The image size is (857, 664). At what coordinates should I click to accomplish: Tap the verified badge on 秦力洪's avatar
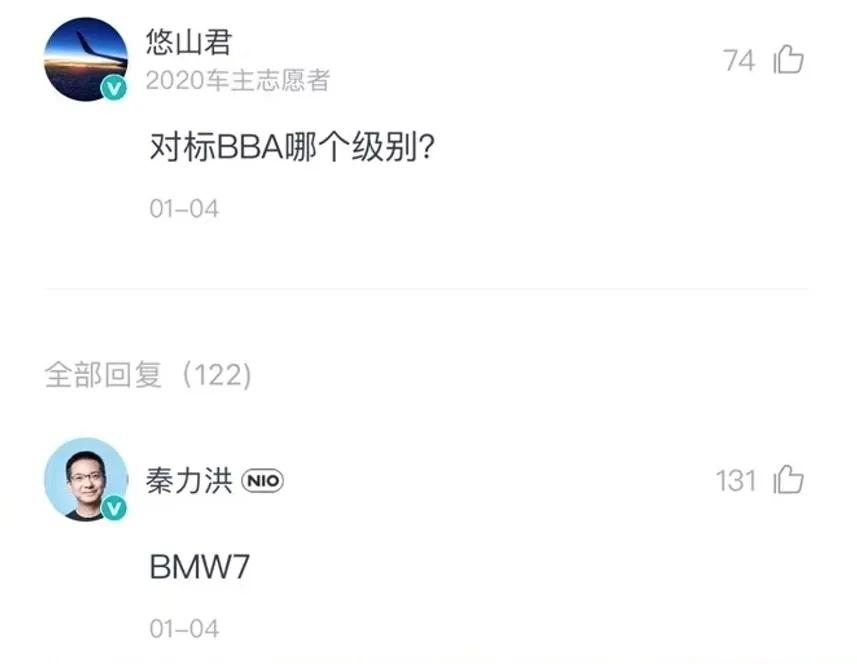(x=114, y=509)
